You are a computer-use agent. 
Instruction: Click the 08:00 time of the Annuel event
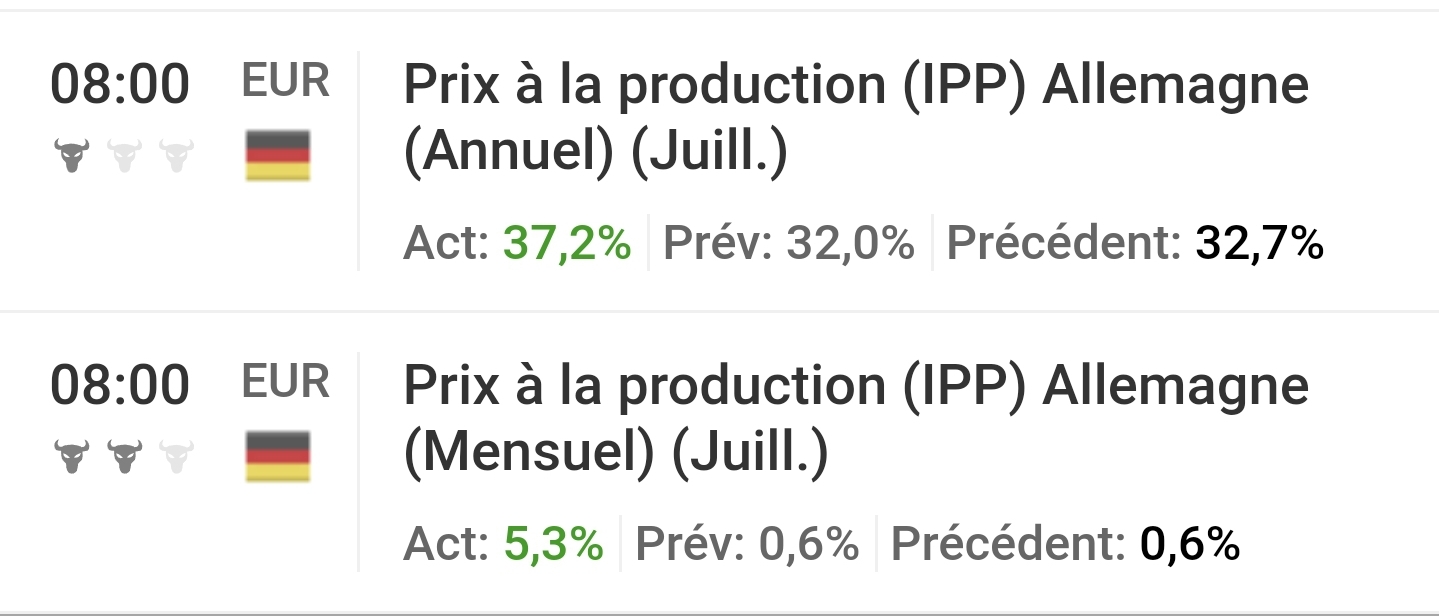120,84
